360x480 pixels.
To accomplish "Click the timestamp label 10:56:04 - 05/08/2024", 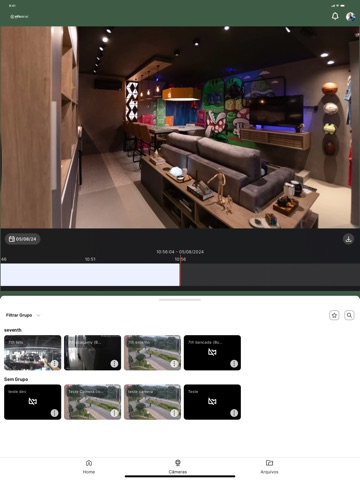I will [180, 252].
